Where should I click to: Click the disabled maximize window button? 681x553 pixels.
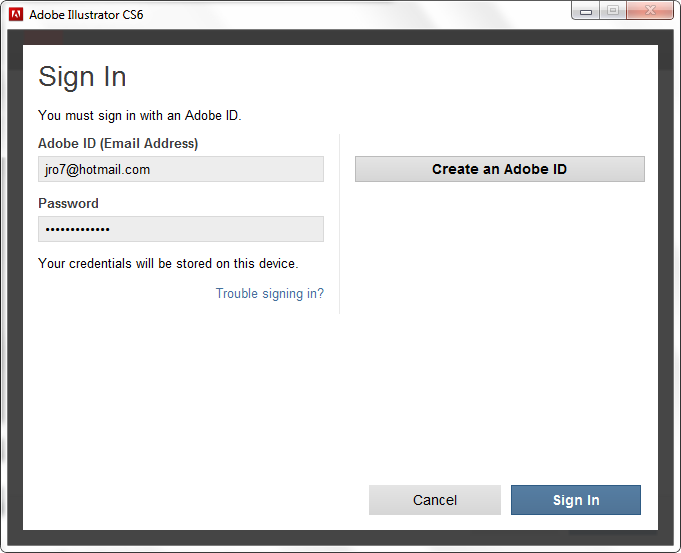click(612, 11)
